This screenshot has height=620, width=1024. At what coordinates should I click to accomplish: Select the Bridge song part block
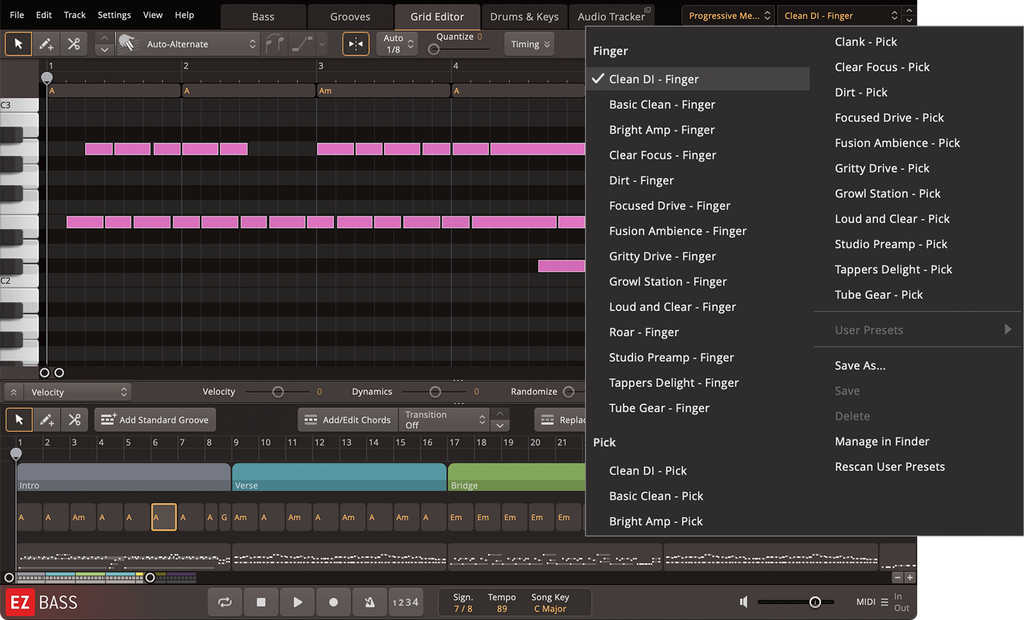[x=516, y=477]
